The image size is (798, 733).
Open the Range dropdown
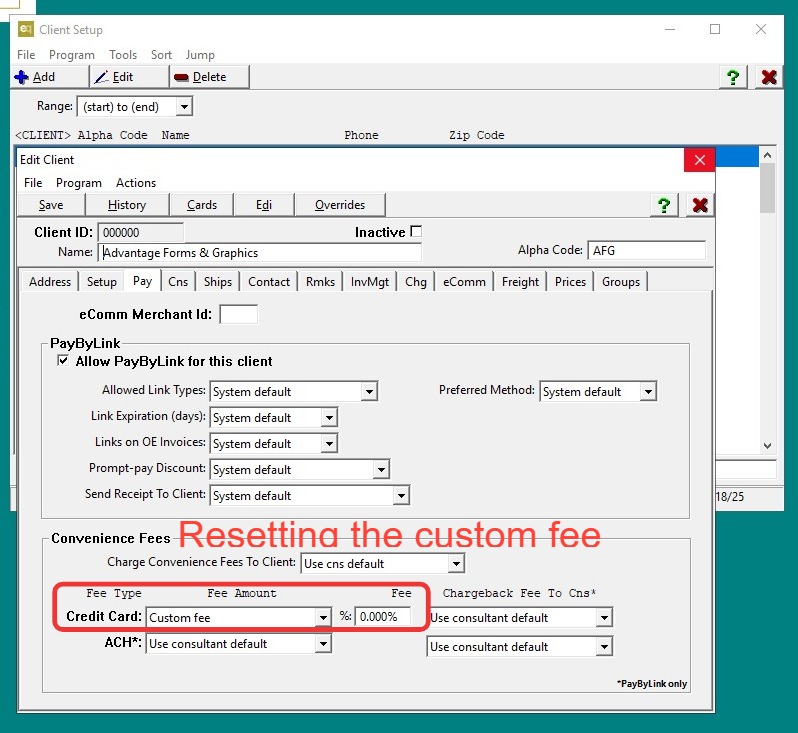pos(184,106)
